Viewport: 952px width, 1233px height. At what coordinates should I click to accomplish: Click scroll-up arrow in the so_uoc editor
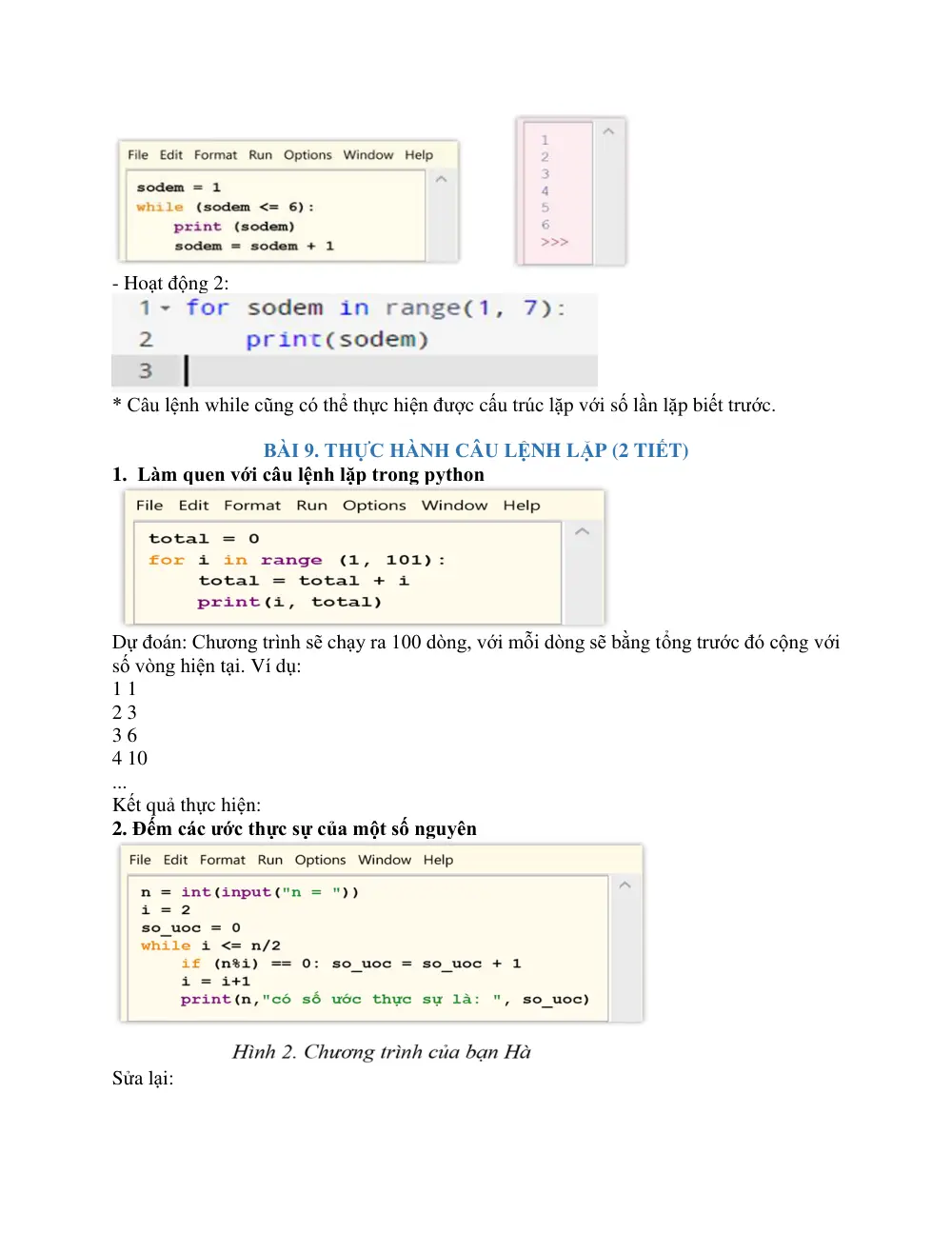click(x=625, y=885)
